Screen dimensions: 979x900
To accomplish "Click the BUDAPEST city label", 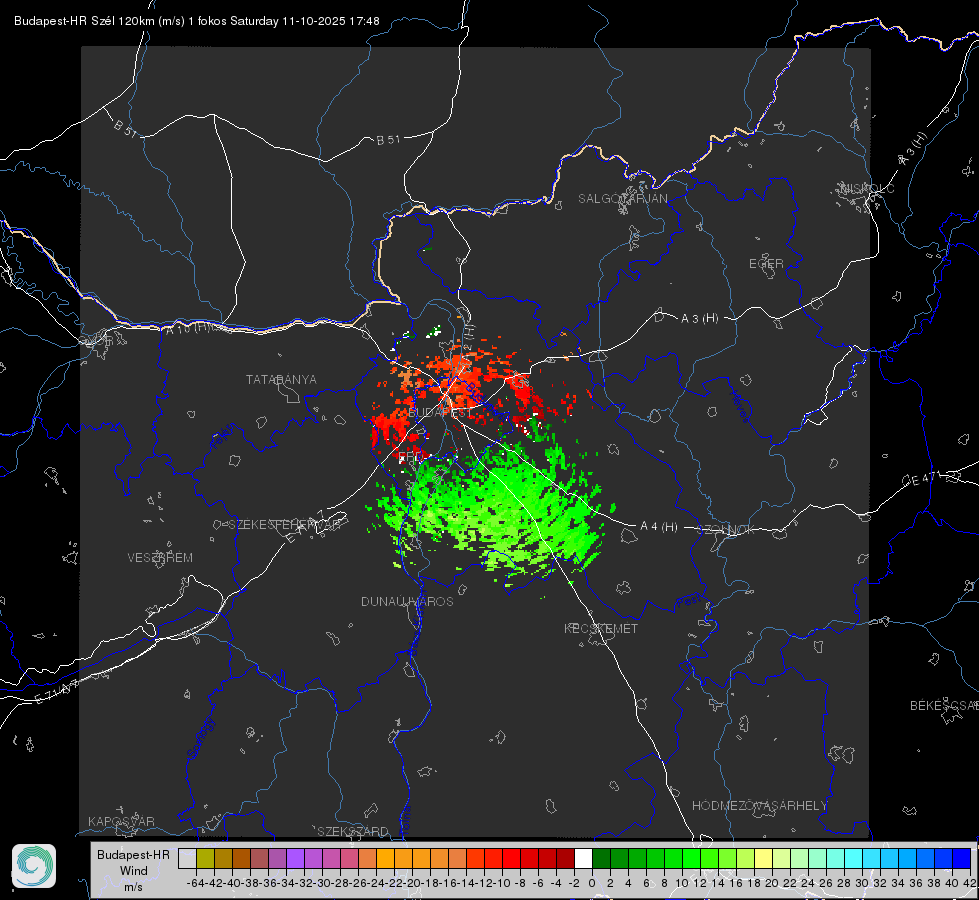I will click(x=440, y=412).
